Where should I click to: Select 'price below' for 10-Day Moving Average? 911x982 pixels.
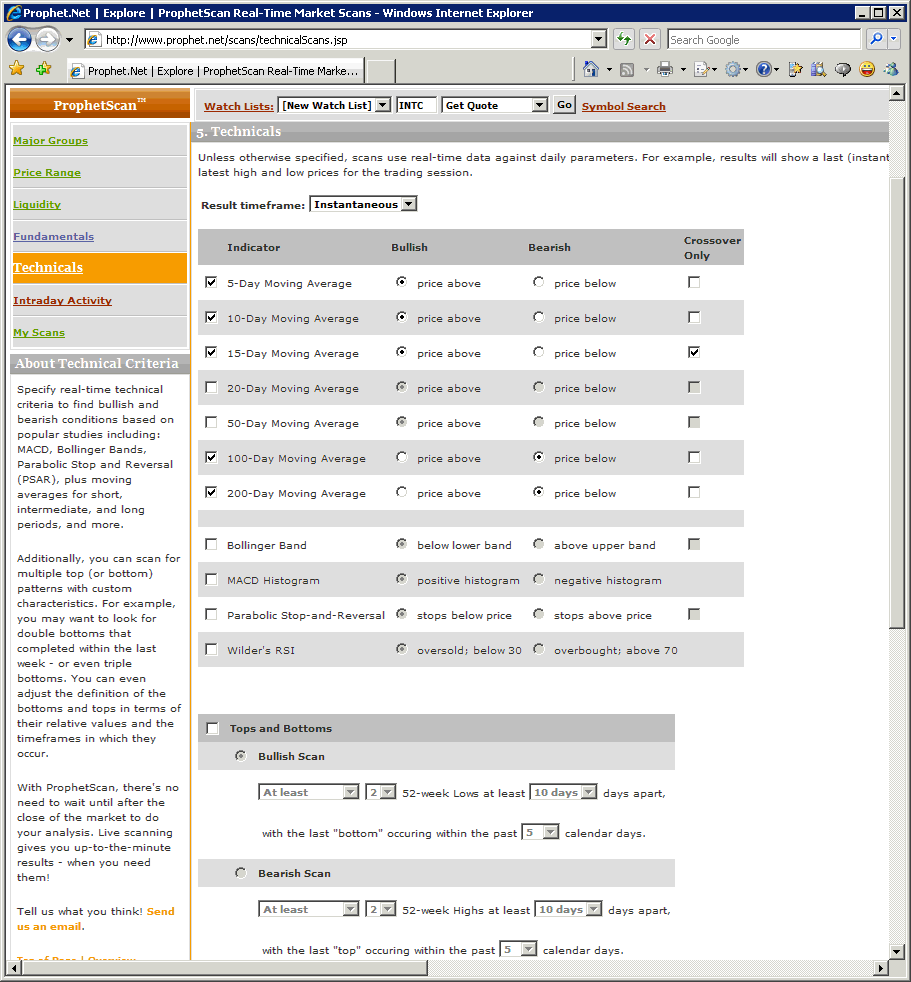(539, 318)
